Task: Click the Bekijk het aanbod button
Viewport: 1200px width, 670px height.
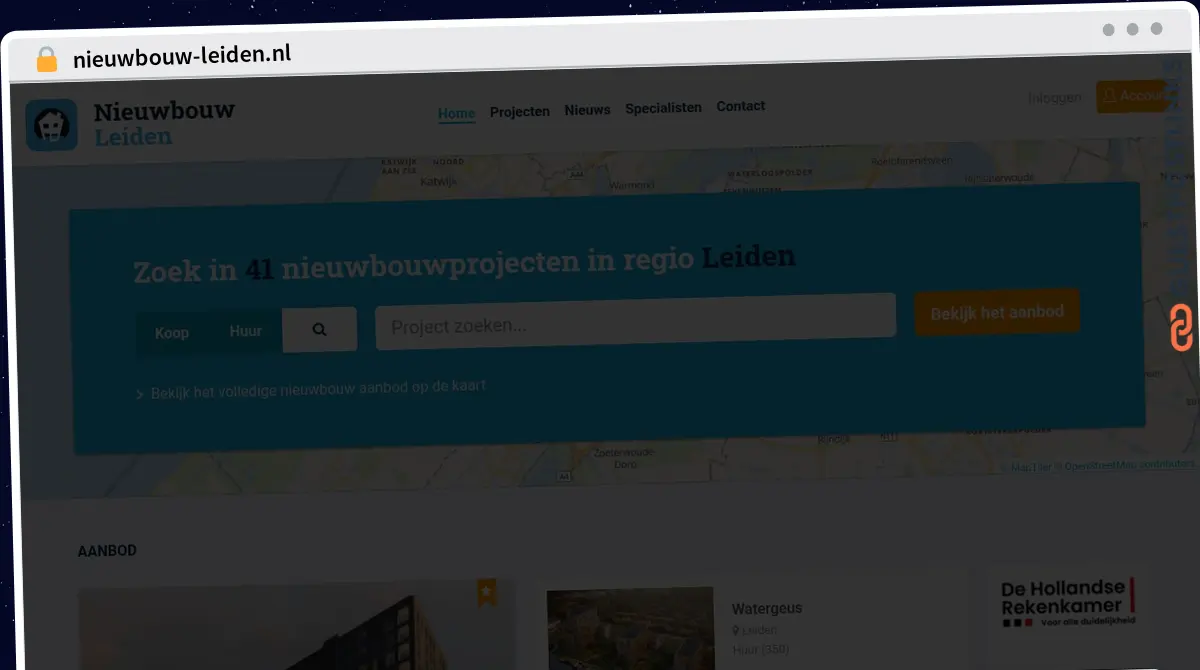Action: tap(997, 313)
